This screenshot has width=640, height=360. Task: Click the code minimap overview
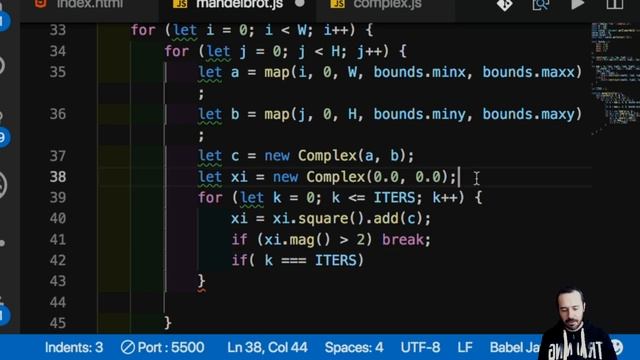pyautogui.click(x=615, y=78)
